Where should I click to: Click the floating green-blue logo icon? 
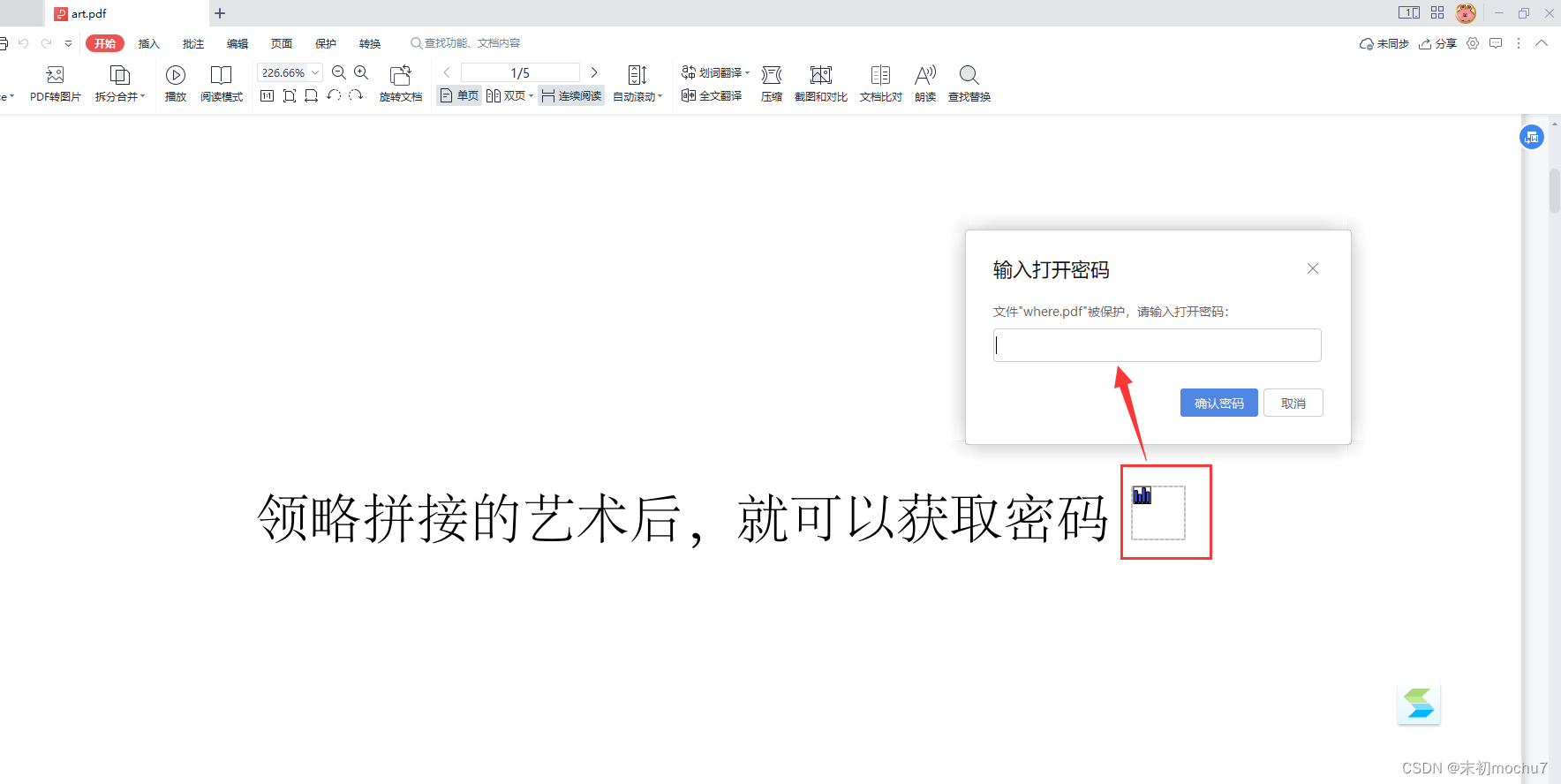point(1419,704)
